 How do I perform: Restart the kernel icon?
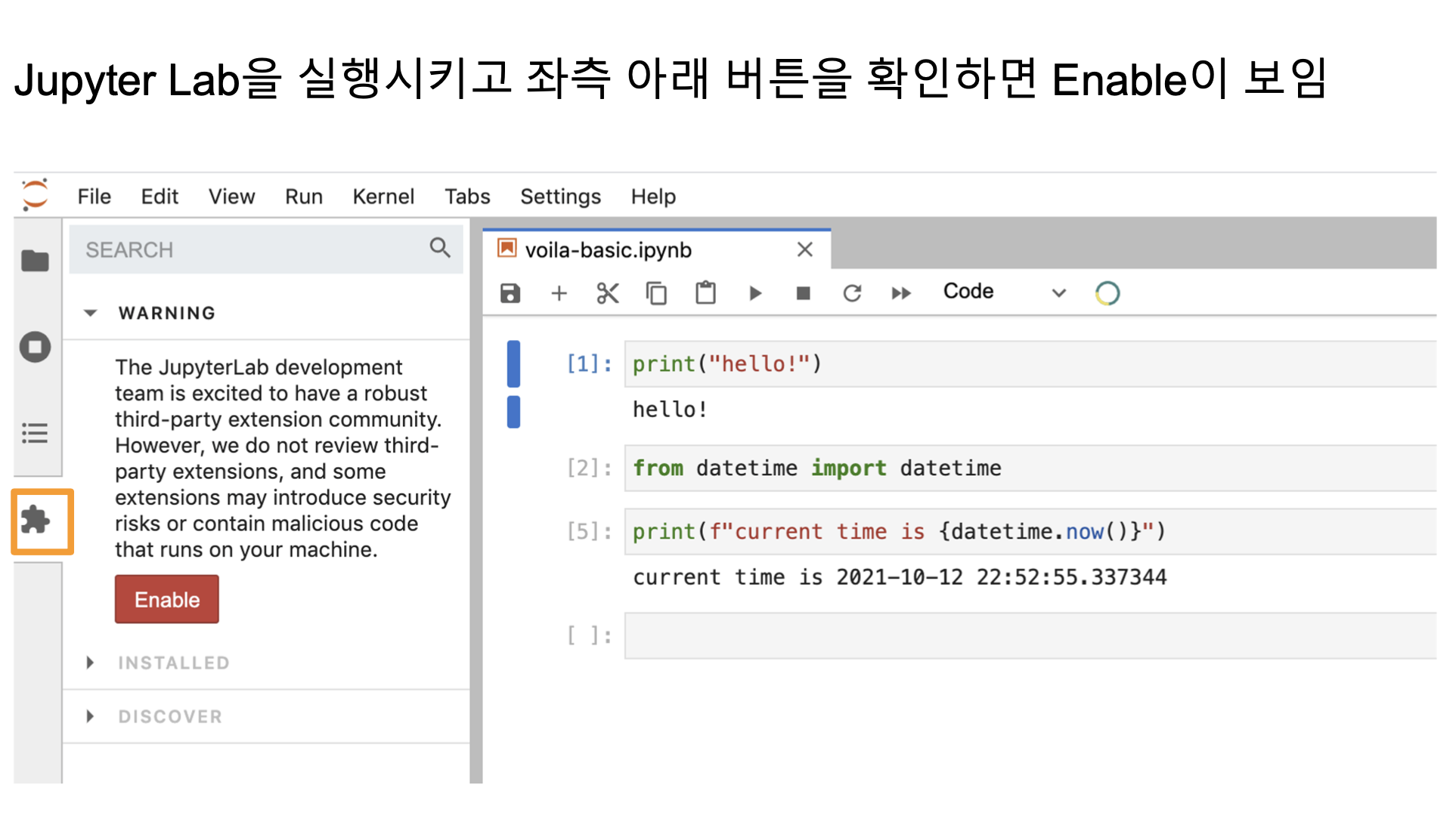[852, 293]
